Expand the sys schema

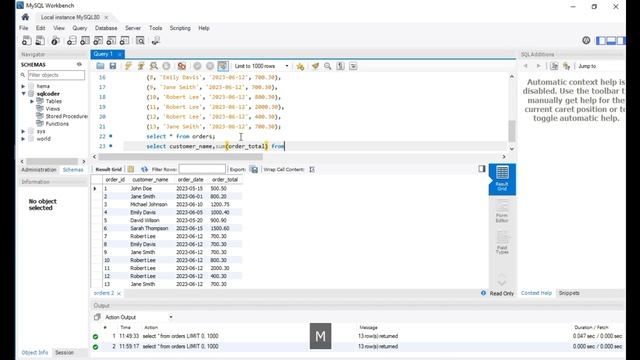point(23,131)
